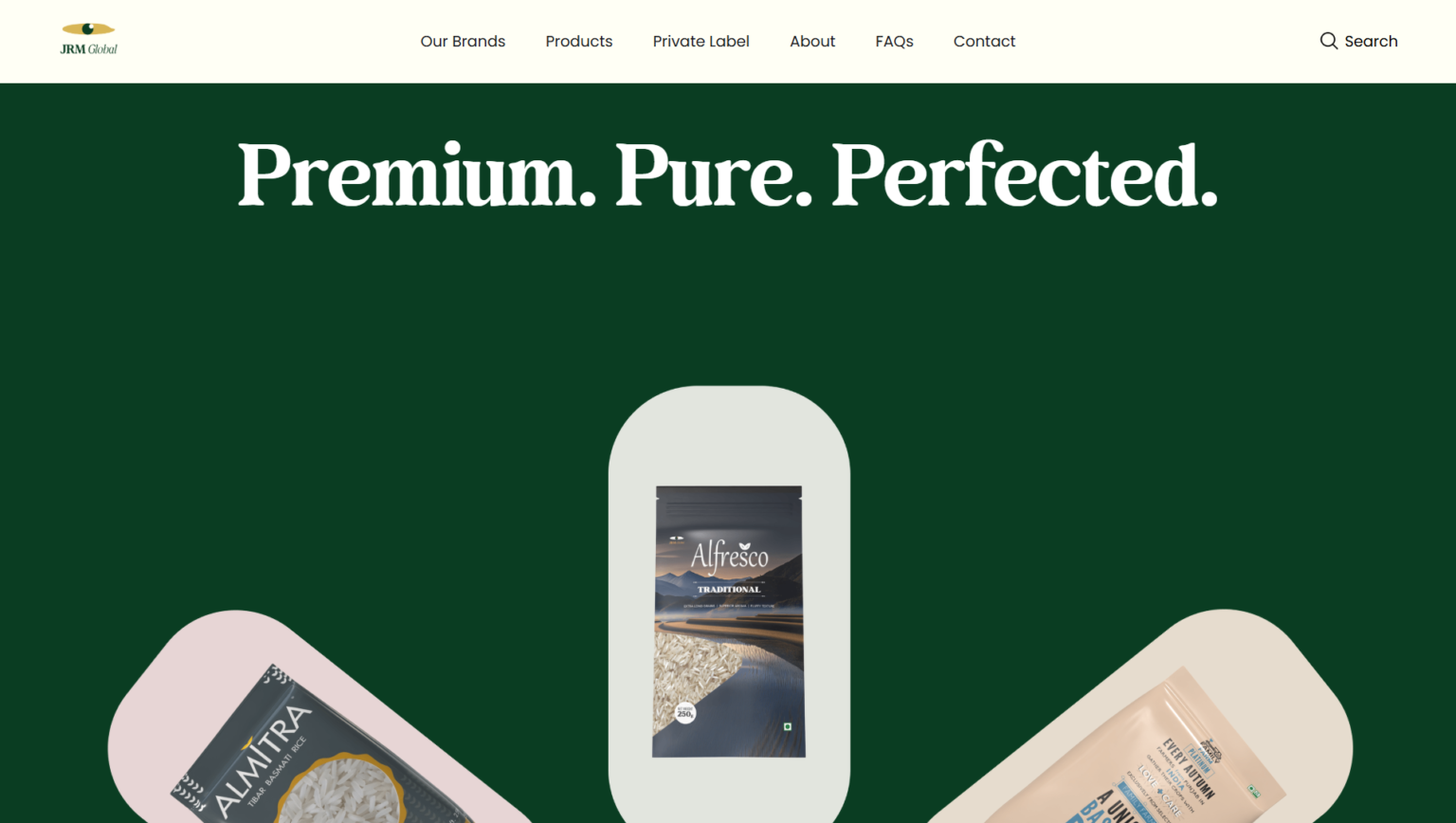Click the JRM Global text beneath the logo emblem
Viewport: 1456px width, 823px height.
(88, 49)
